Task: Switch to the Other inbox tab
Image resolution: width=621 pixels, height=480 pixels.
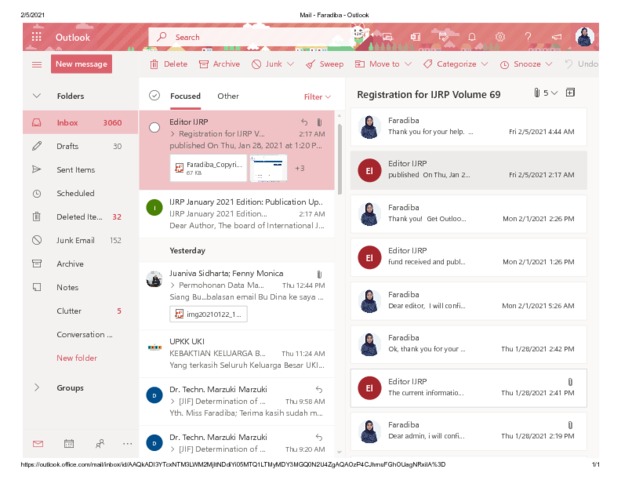Action: (x=228, y=96)
